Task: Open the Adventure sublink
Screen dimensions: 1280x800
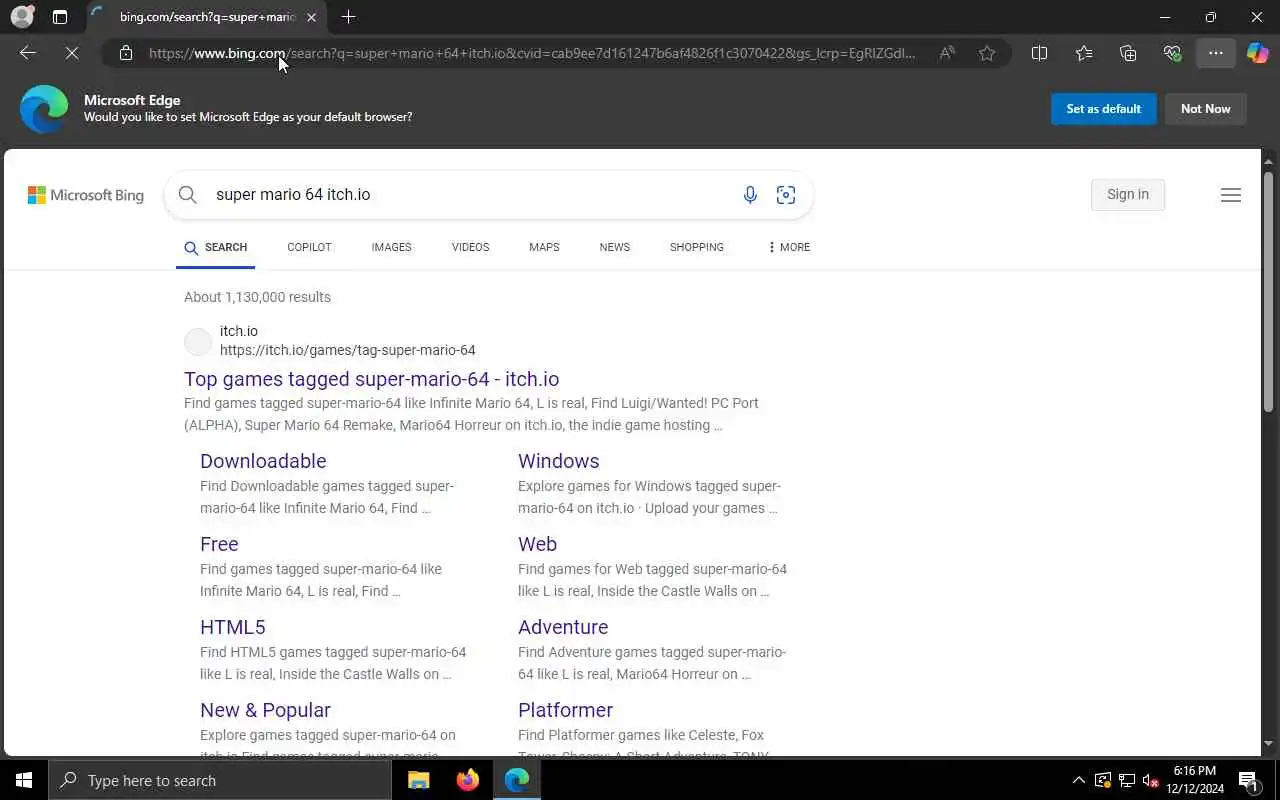Action: [563, 627]
